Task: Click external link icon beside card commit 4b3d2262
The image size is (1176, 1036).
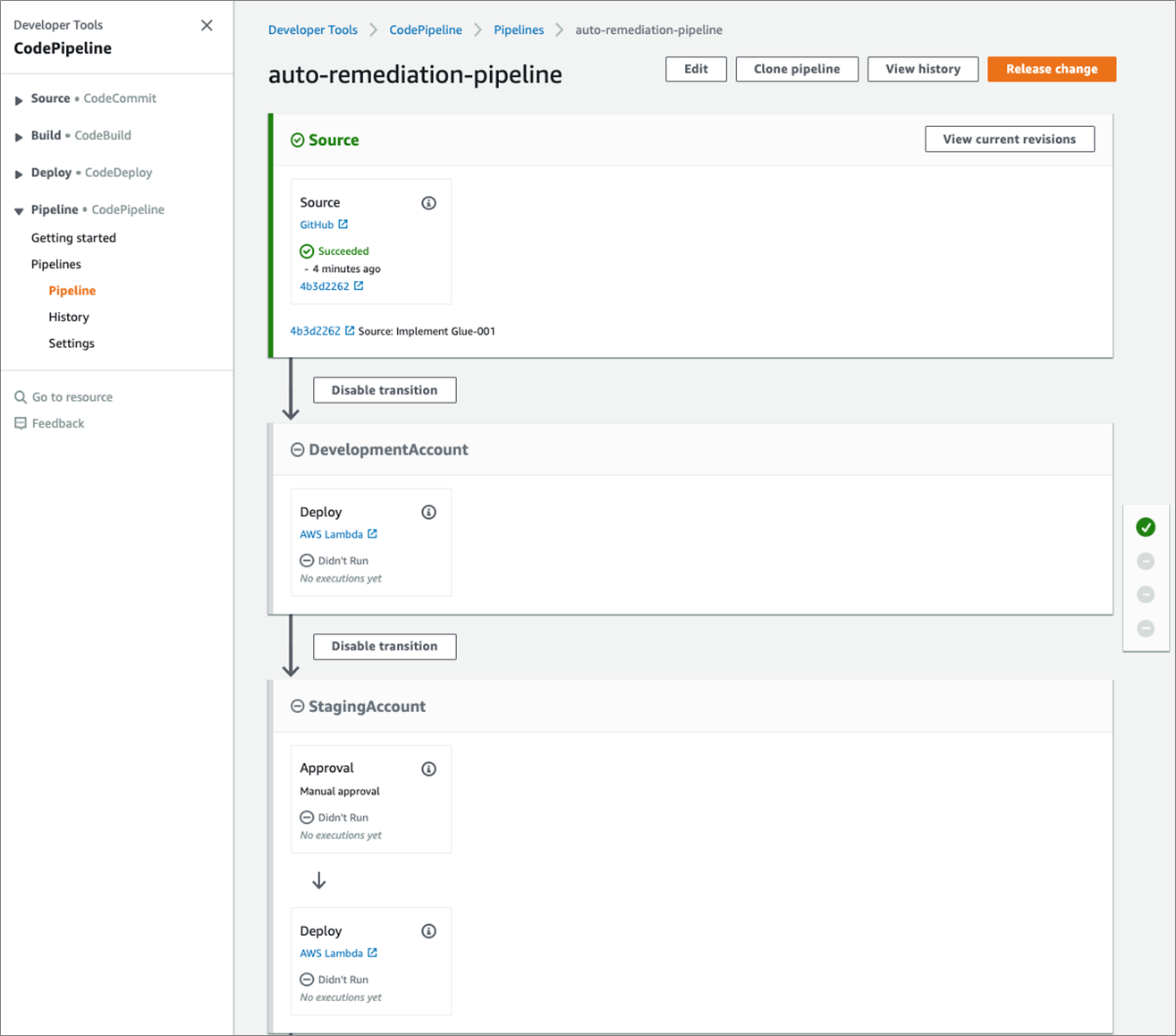Action: click(x=359, y=286)
